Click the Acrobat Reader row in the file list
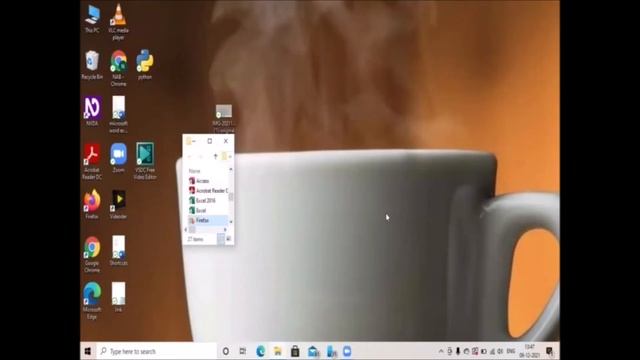Screen dimensions: 640x360 pyautogui.click(x=207, y=191)
